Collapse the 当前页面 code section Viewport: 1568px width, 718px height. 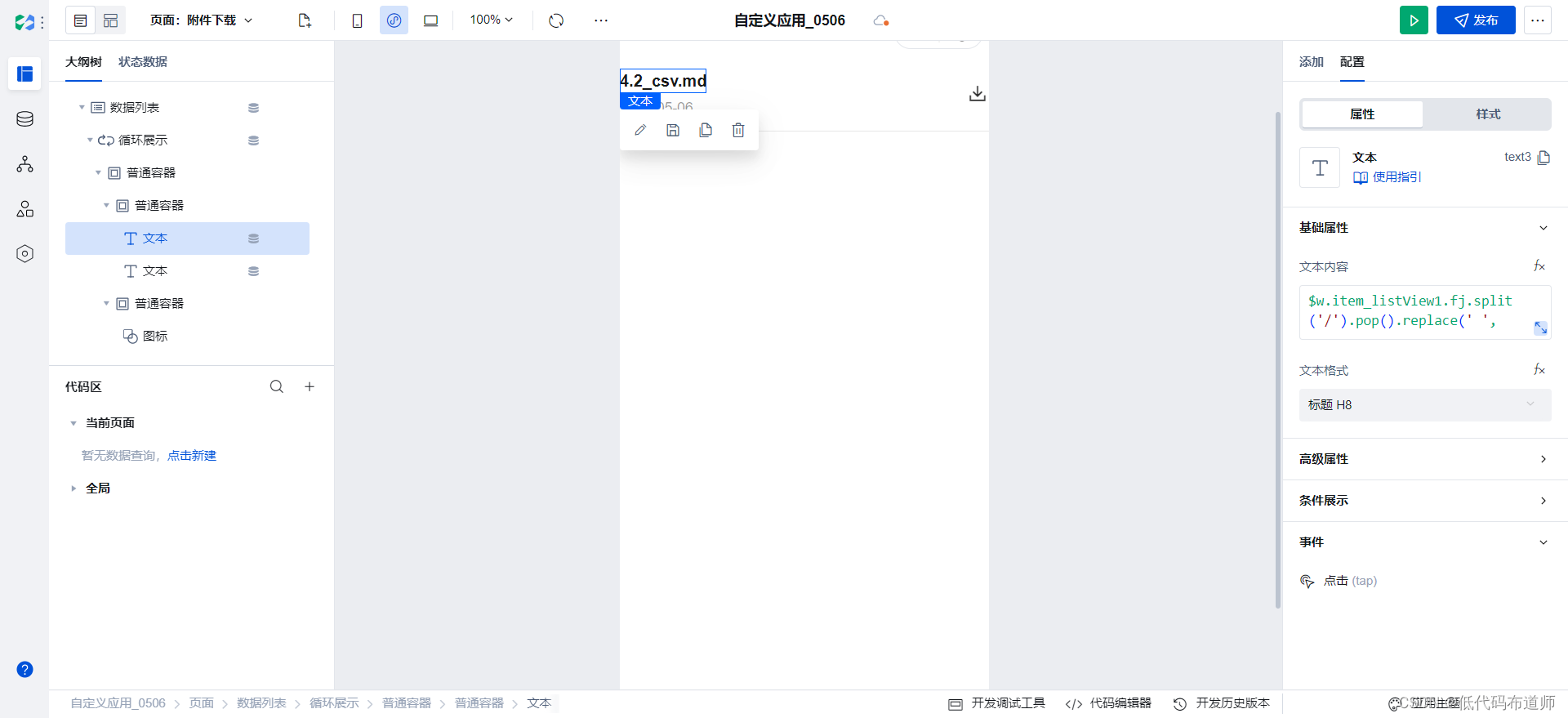tap(73, 423)
